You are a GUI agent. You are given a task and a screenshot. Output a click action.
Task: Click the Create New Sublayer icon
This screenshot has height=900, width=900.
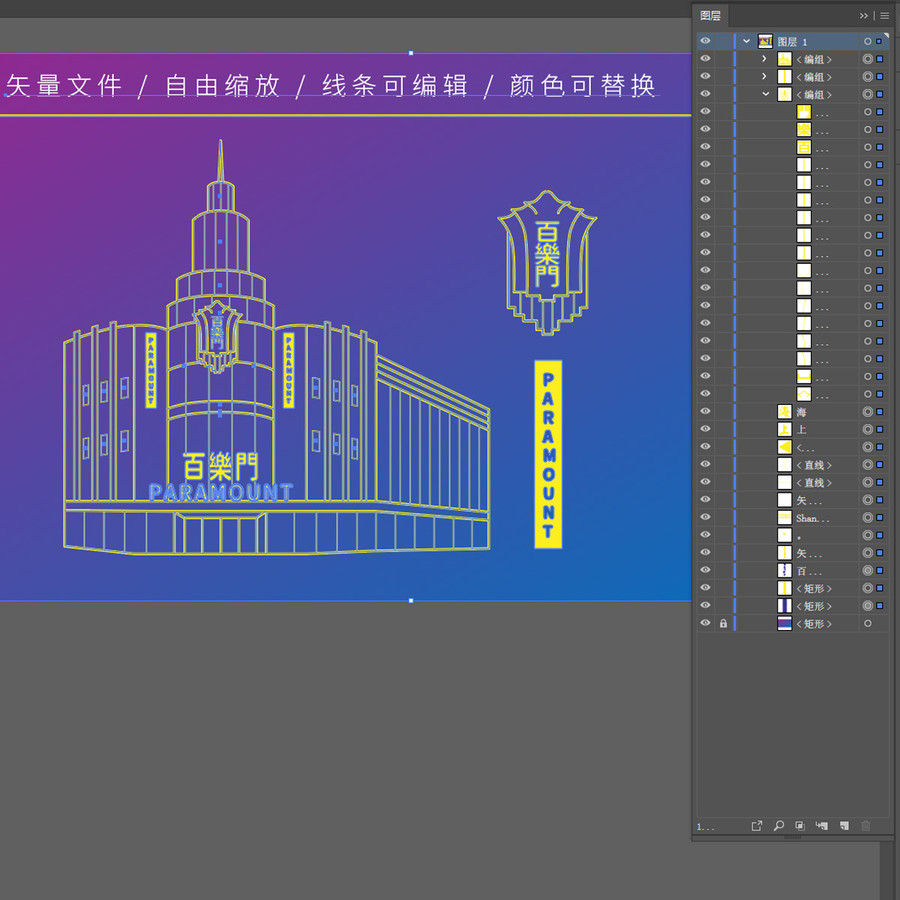[x=821, y=826]
